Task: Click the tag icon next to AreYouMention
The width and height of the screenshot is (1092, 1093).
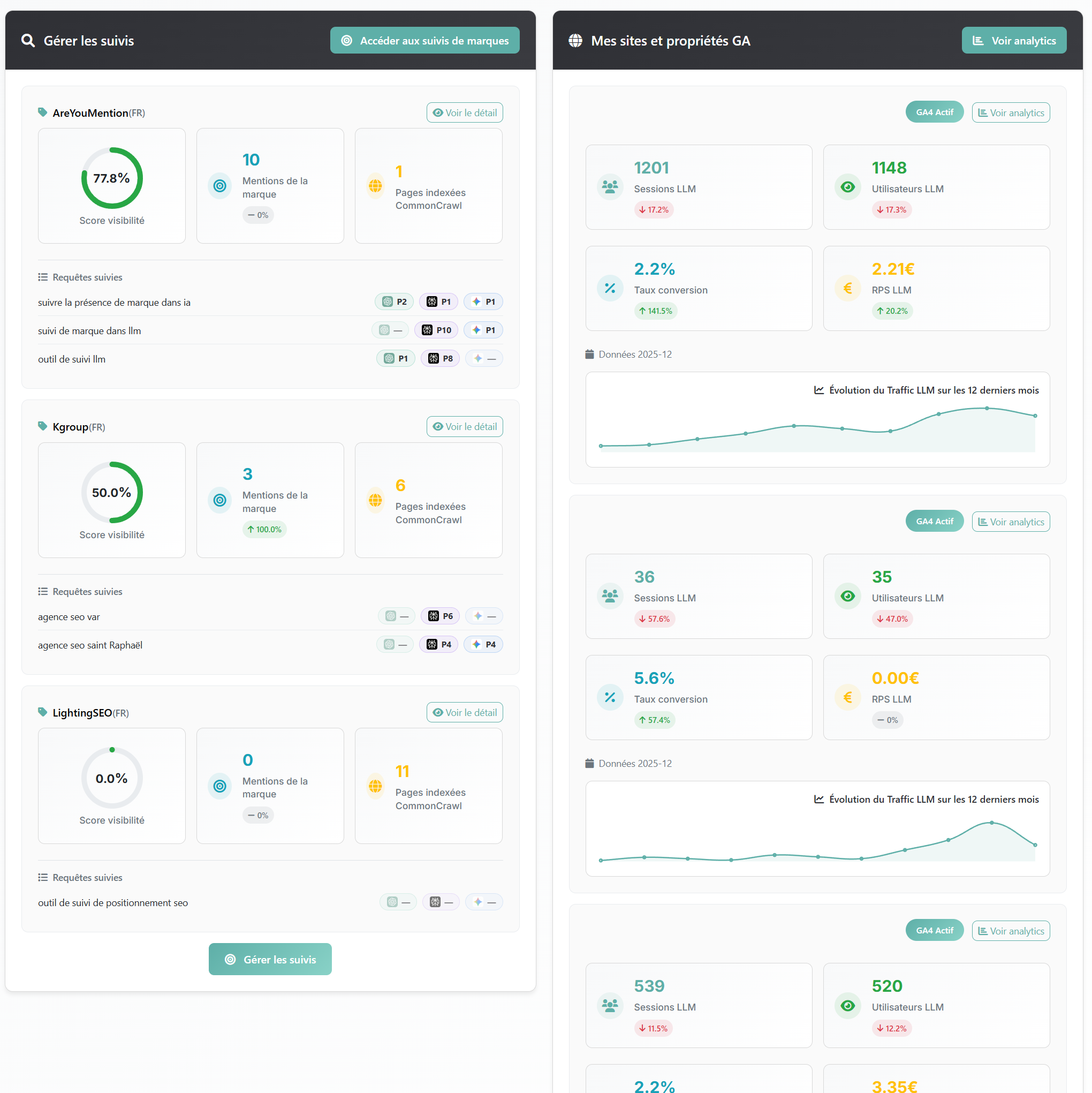Action: 43,112
